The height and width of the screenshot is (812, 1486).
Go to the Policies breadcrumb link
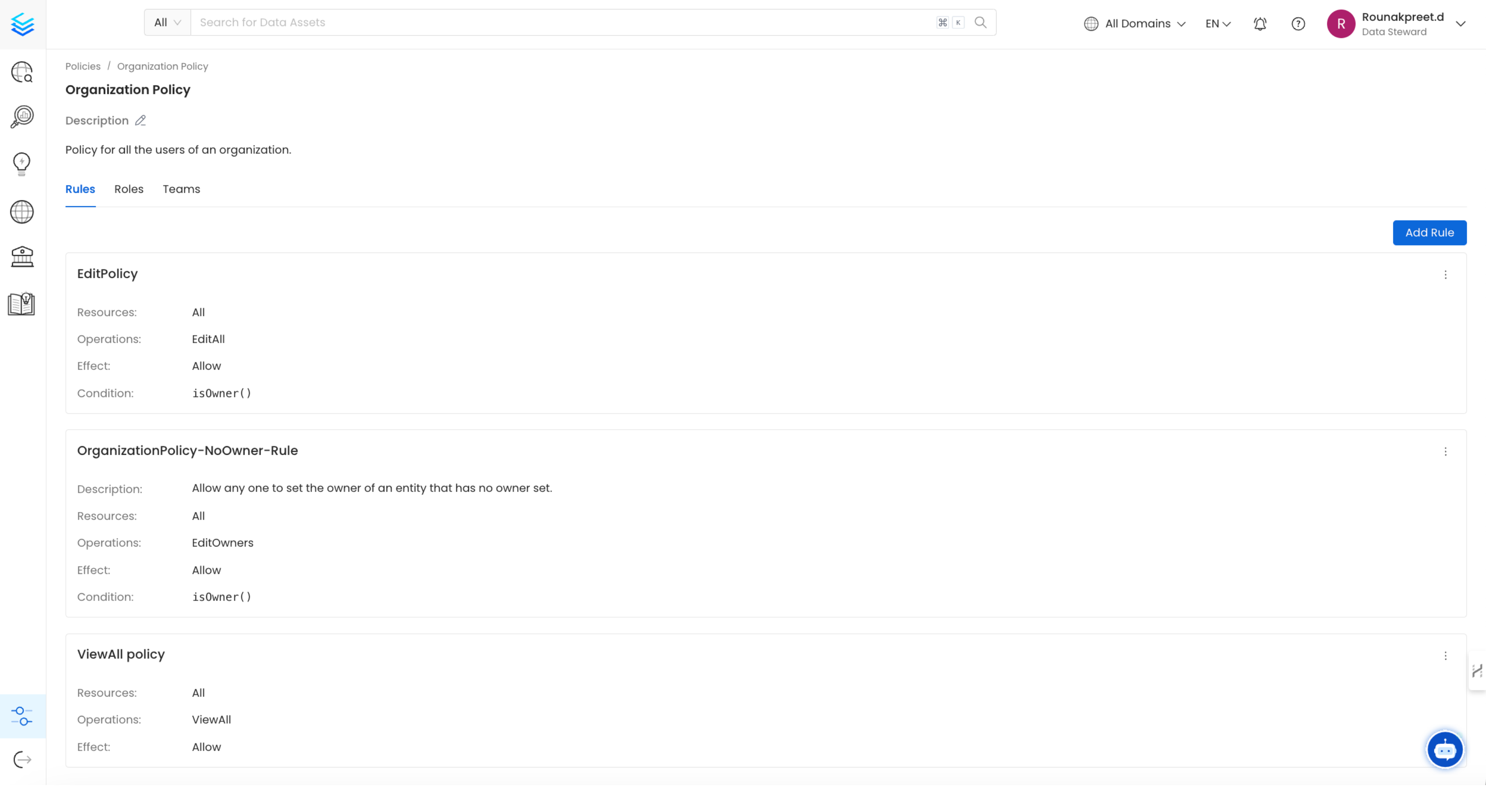[x=83, y=66]
